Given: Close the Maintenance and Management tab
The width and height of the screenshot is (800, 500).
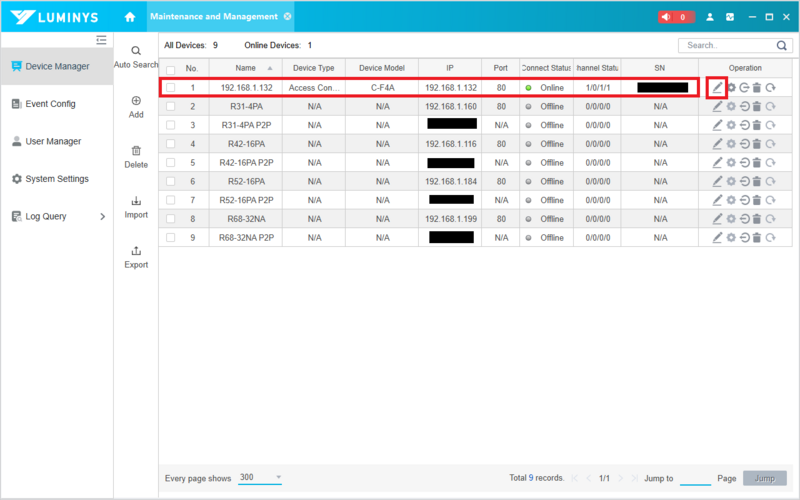Looking at the screenshot, I should (x=288, y=16).
